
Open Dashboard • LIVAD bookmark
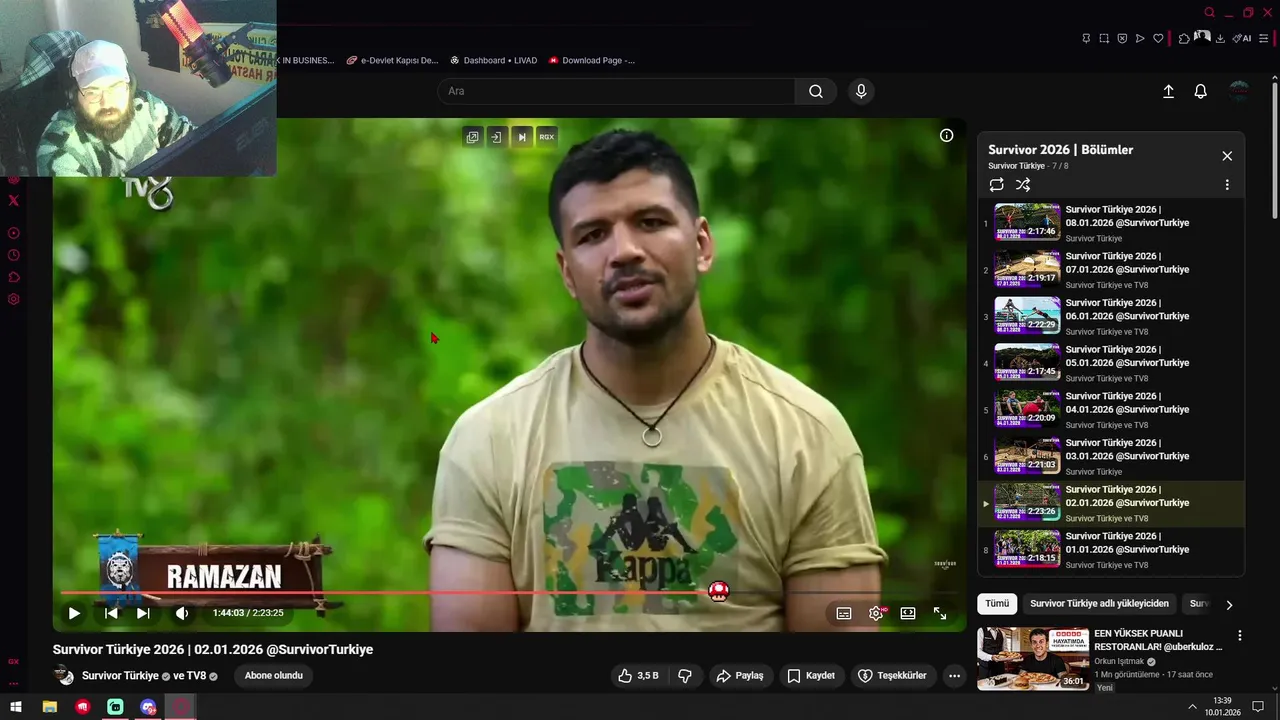point(494,60)
